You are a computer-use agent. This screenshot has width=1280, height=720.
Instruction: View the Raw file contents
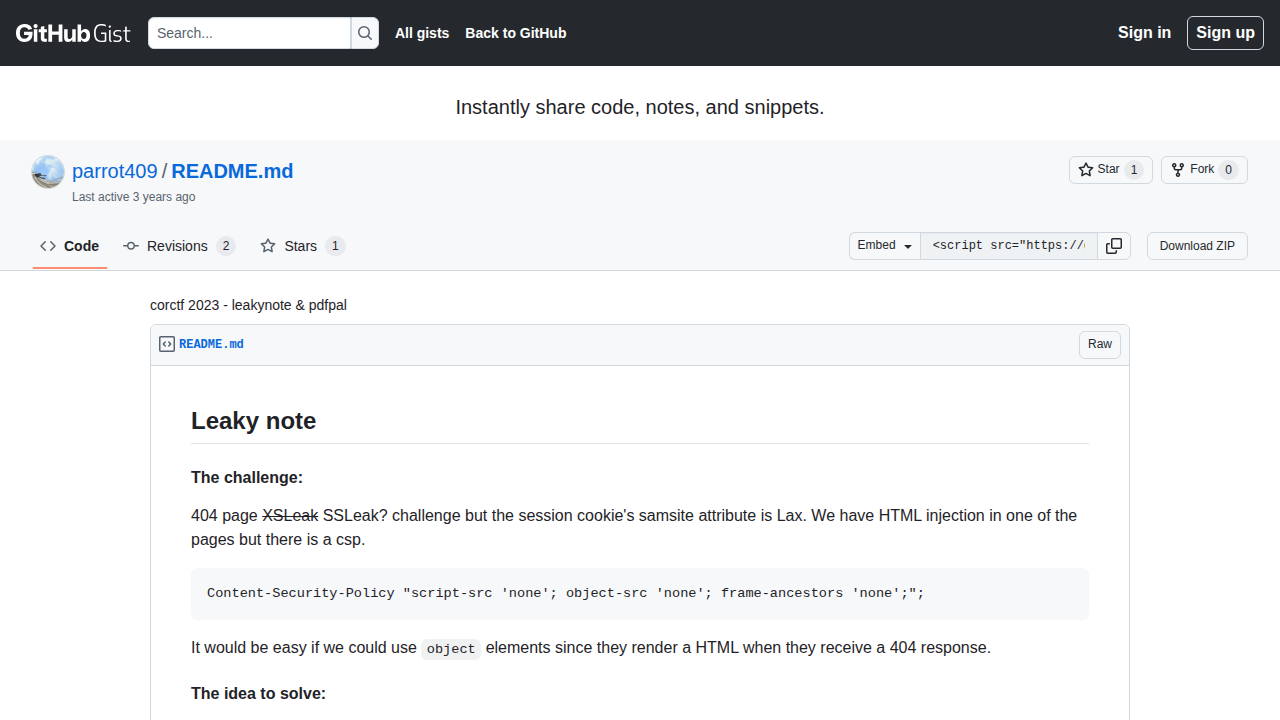click(1100, 344)
